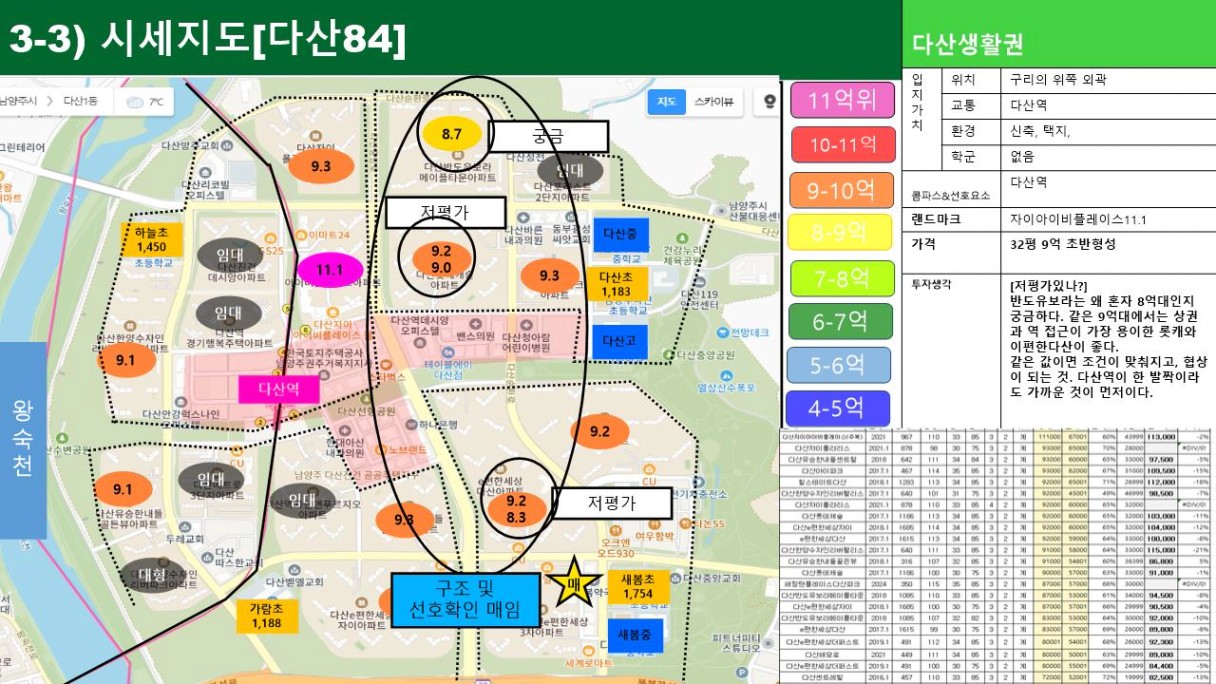
Task: Click the magenta 11.1 price oval
Action: click(x=330, y=270)
